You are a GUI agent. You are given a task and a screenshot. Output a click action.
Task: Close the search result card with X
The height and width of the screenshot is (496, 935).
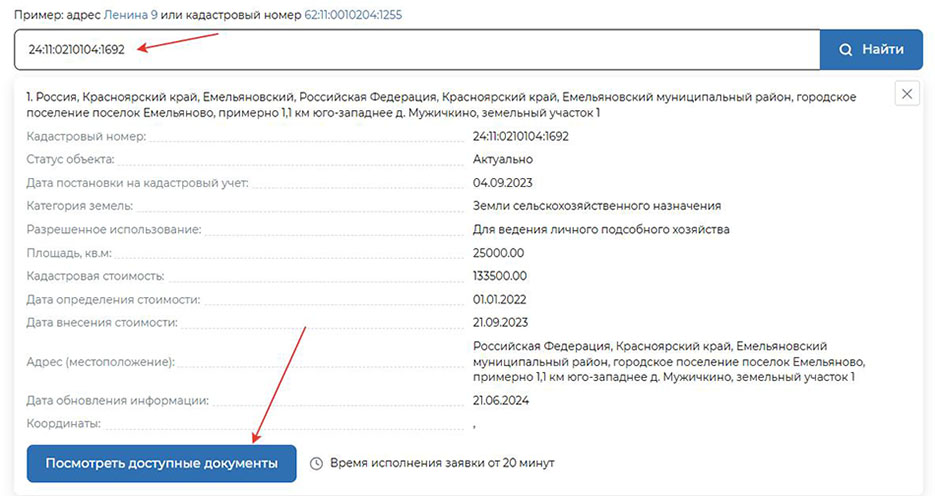click(907, 94)
